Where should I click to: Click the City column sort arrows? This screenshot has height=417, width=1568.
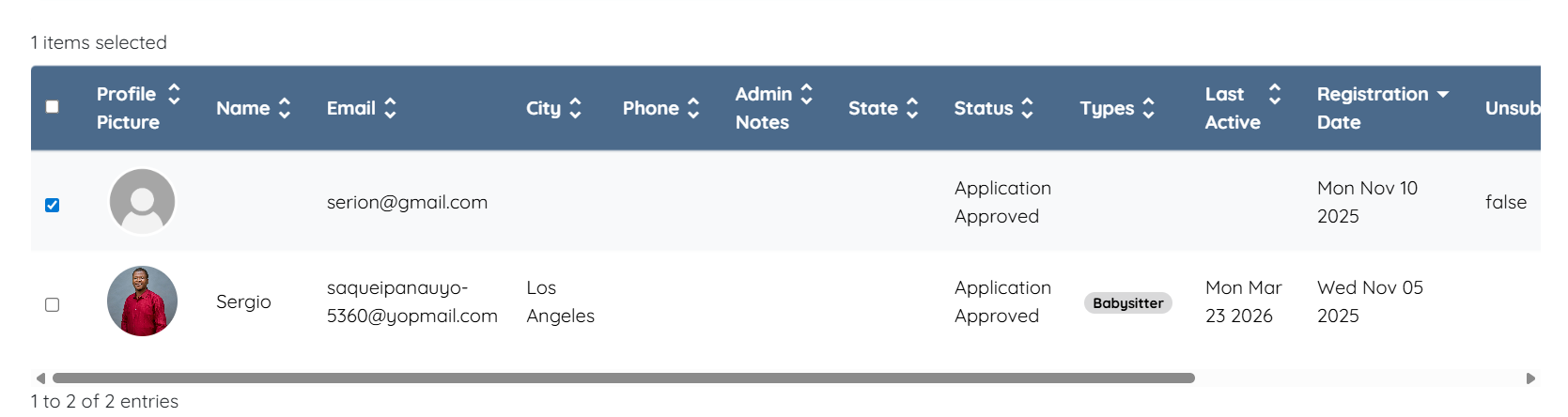click(x=575, y=109)
